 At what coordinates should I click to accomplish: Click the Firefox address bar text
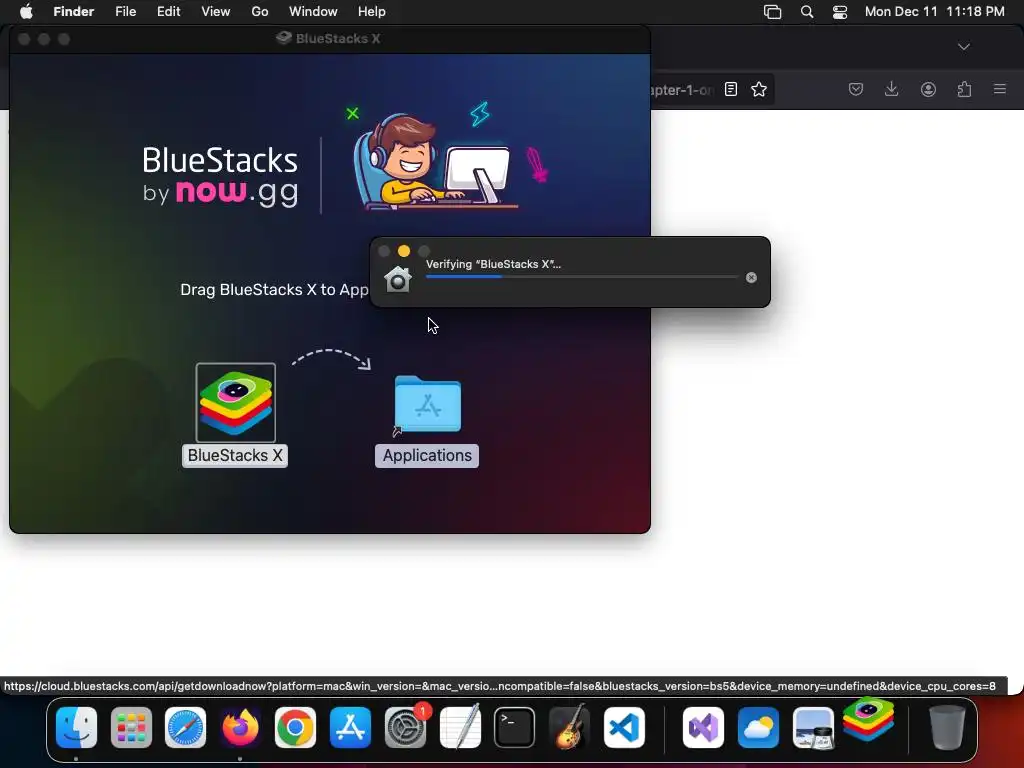(682, 90)
